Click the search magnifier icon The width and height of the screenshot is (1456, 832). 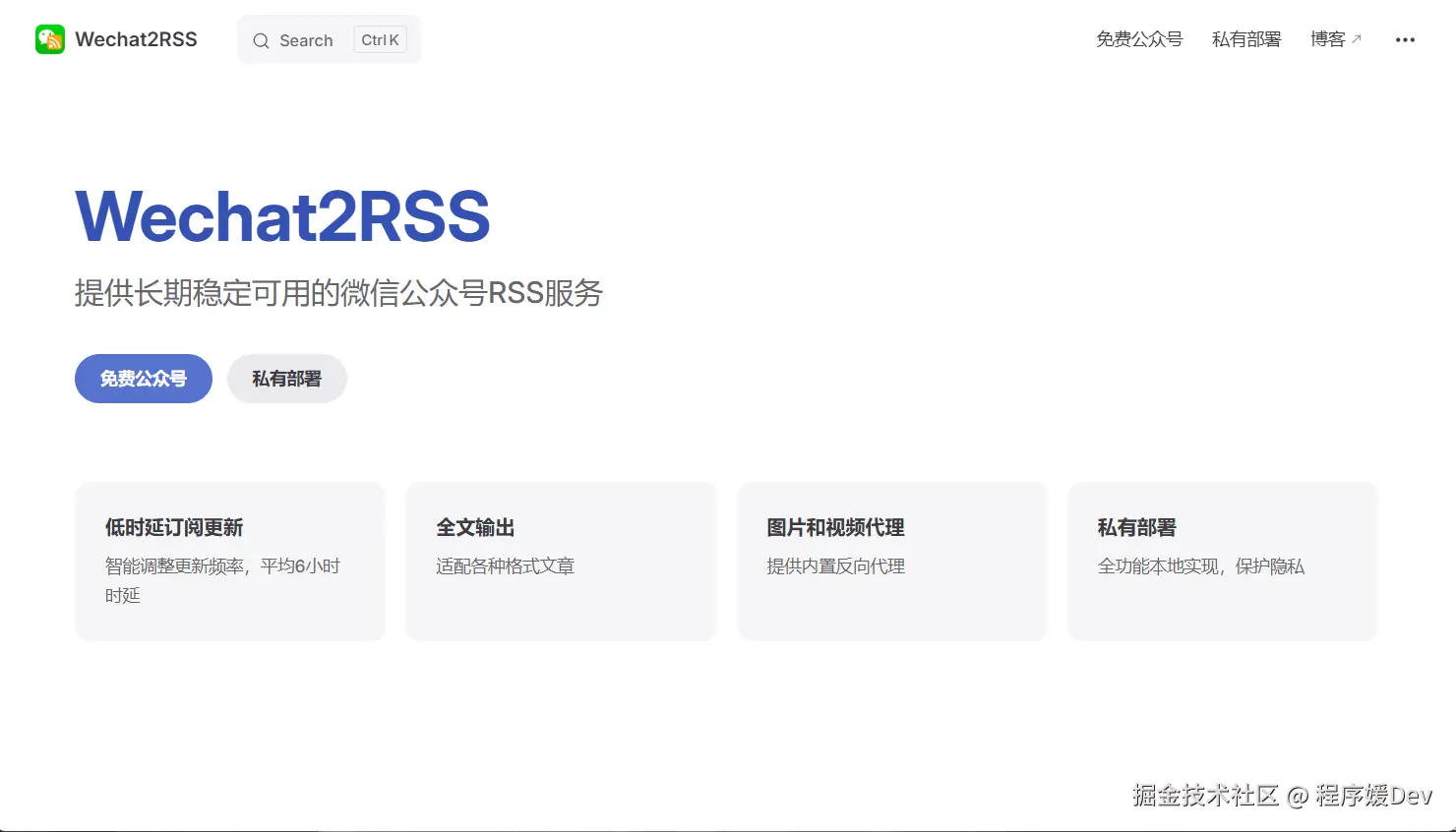261,40
